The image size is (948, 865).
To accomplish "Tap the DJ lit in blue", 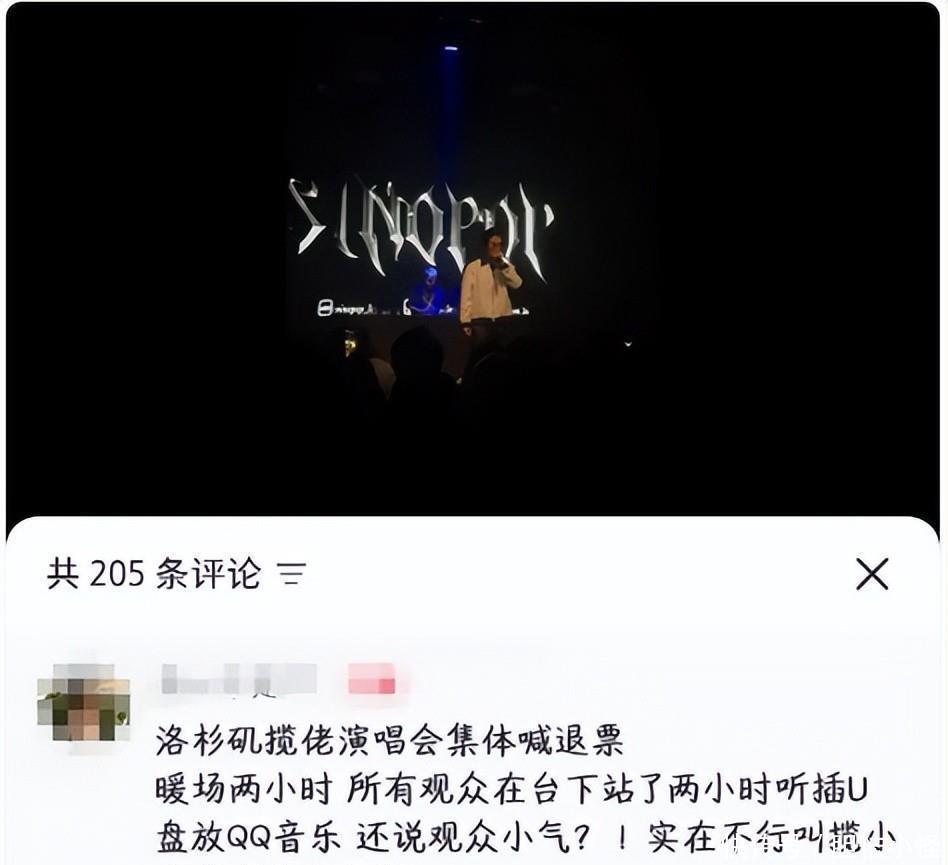I will [428, 291].
